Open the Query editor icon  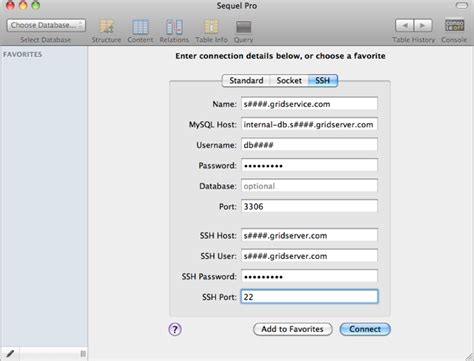tap(243, 27)
